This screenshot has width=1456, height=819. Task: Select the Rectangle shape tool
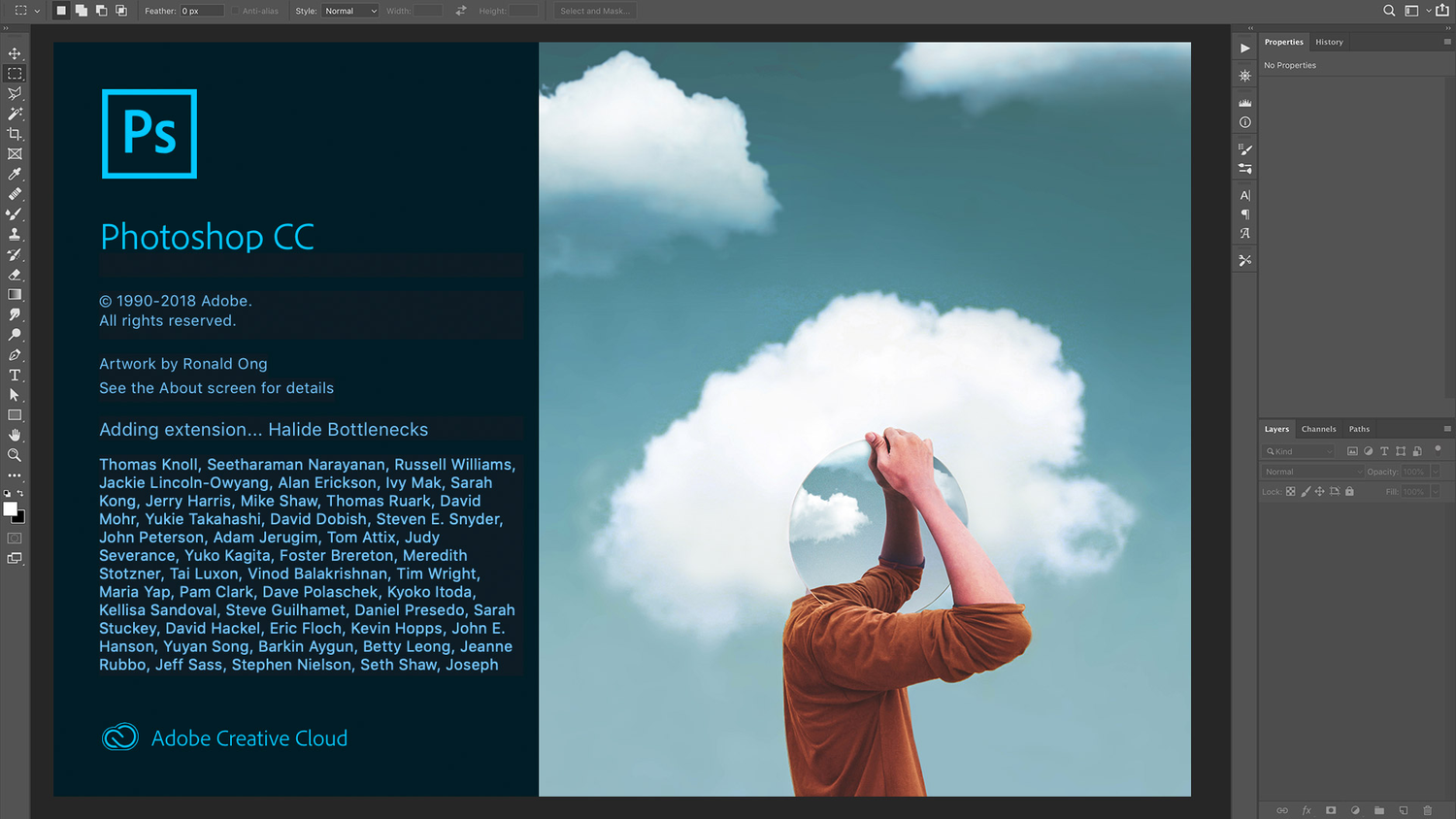(15, 415)
